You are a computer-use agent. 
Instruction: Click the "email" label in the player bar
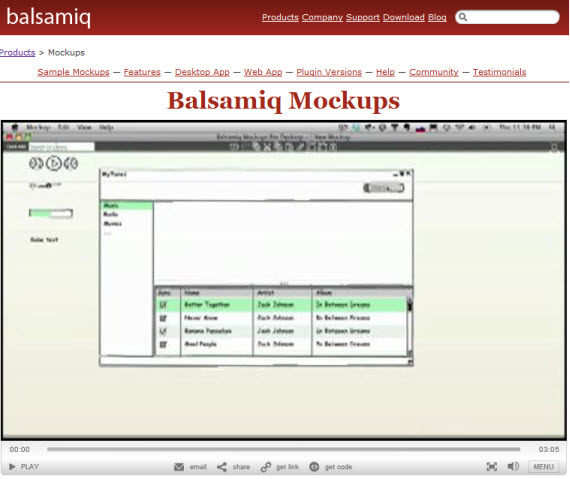click(198, 467)
